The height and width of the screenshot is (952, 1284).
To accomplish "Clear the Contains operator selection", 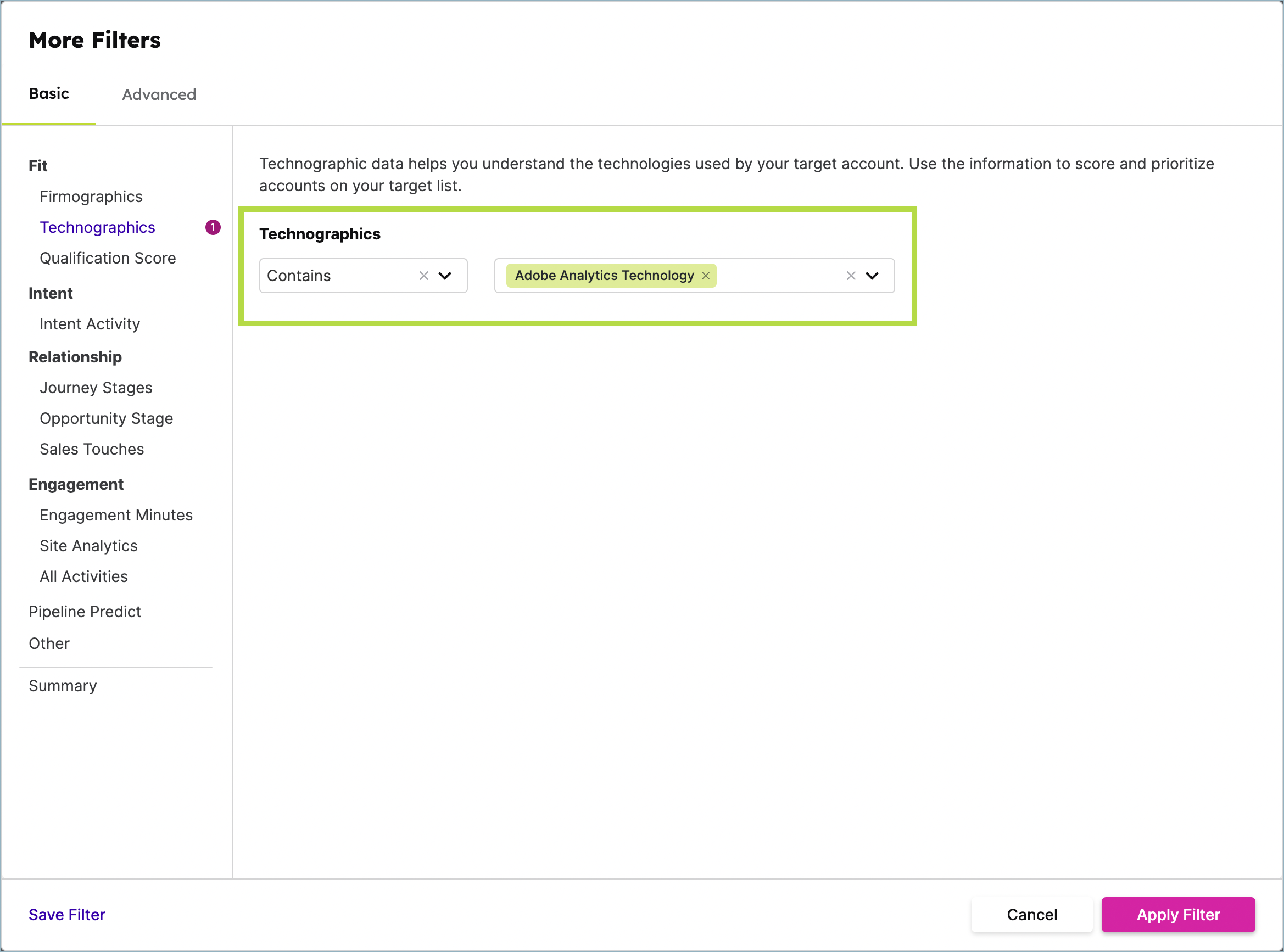I will [x=423, y=276].
